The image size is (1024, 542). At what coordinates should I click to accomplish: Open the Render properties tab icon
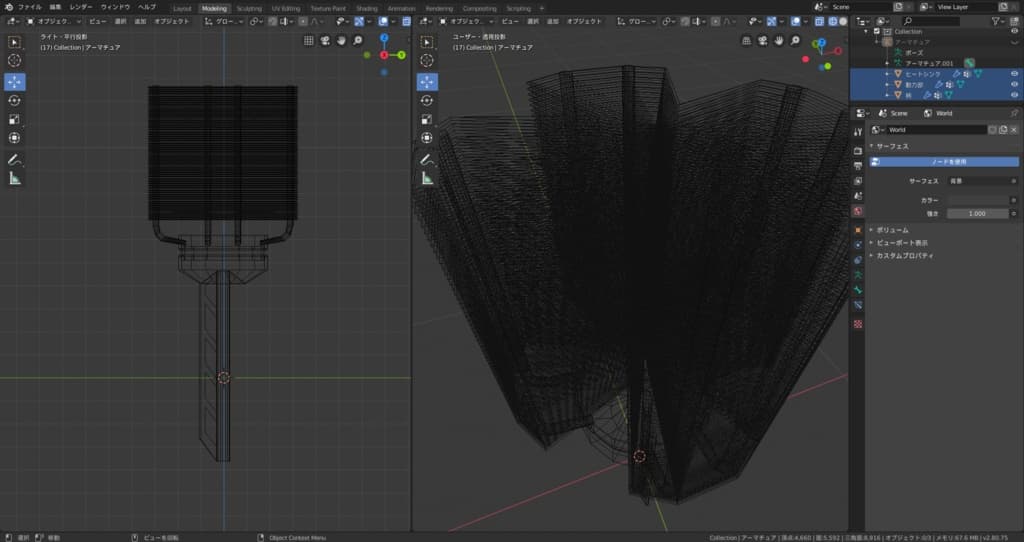858,150
